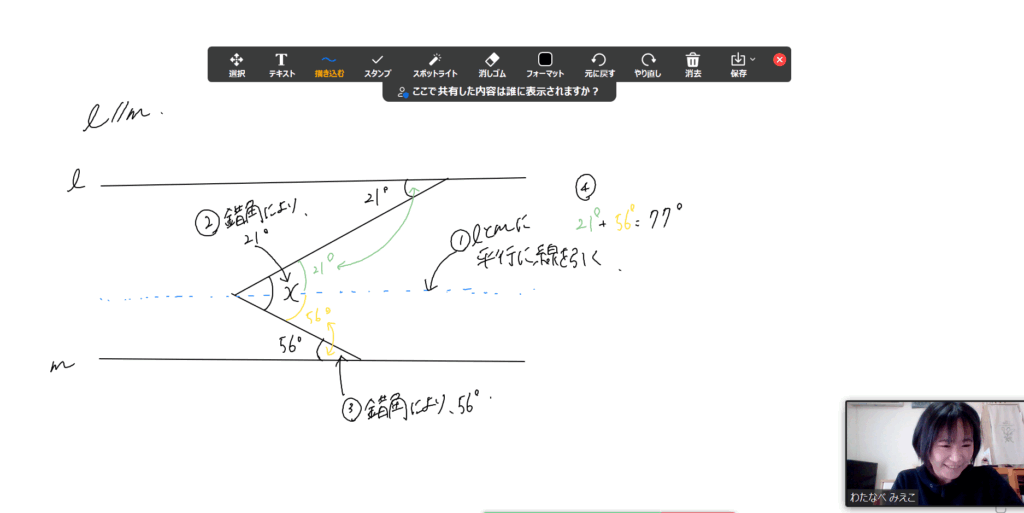
Task: Click the red stop-share bar at bottom
Action: pyautogui.click(x=698, y=511)
